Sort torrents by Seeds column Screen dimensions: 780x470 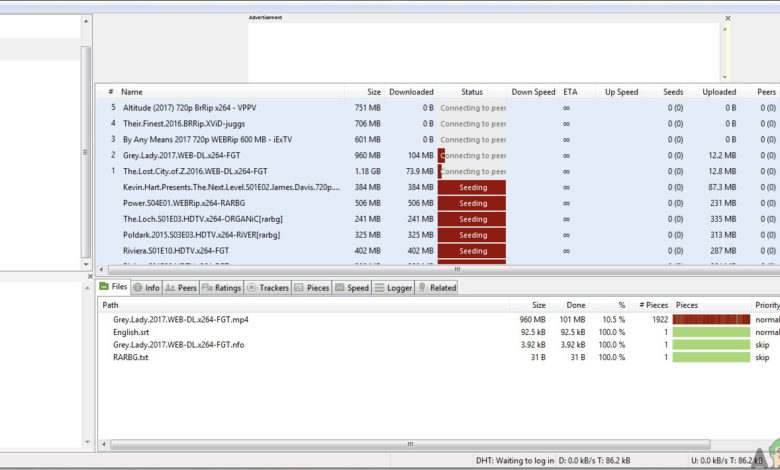pyautogui.click(x=673, y=92)
